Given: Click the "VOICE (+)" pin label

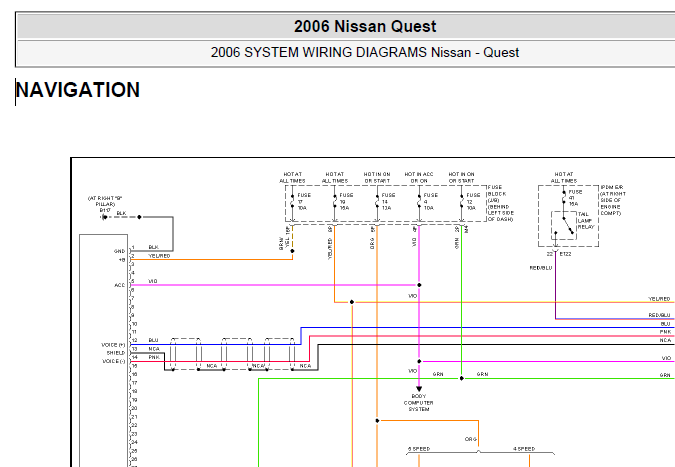Looking at the screenshot, I should (113, 345).
